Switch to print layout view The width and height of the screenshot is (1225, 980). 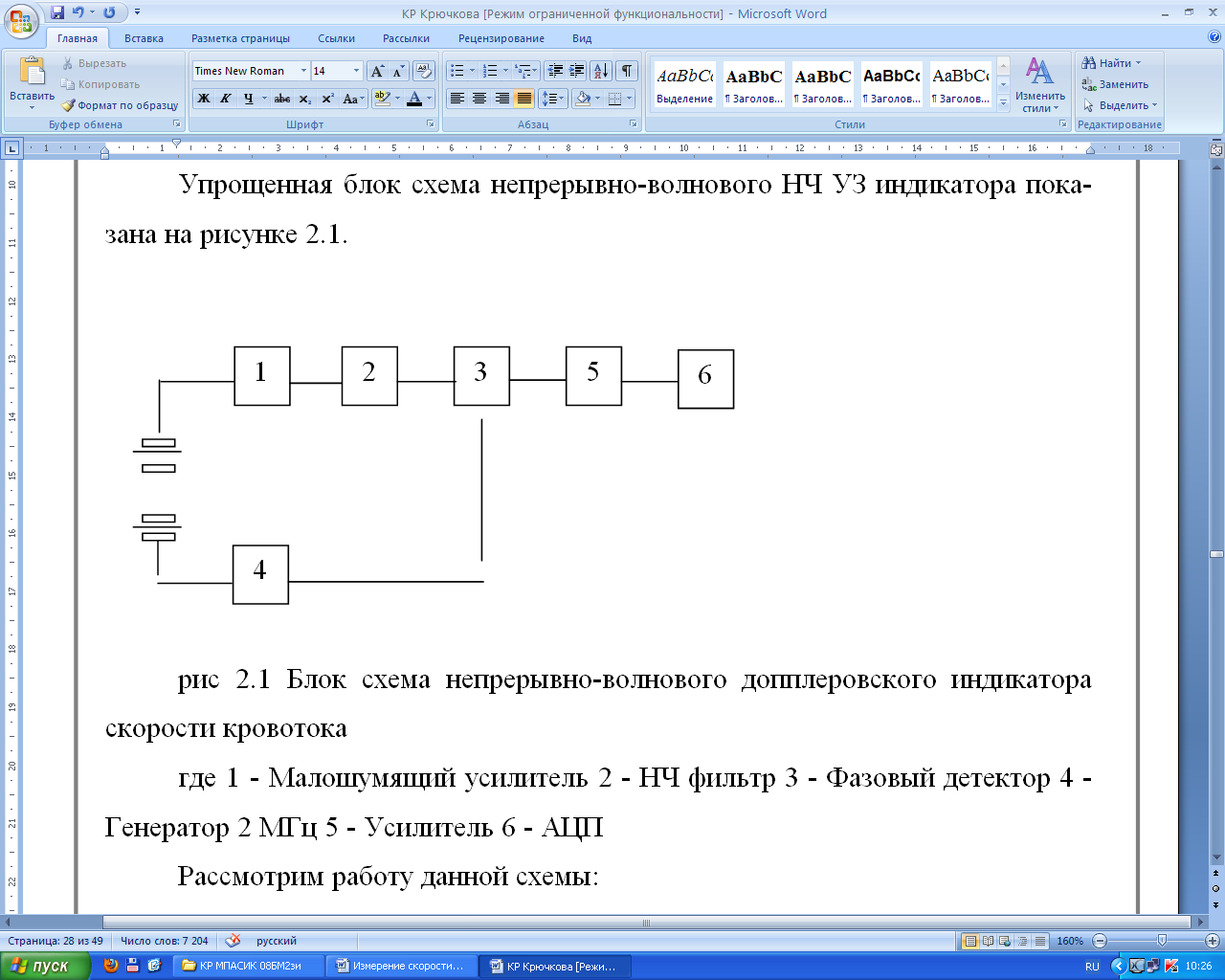tap(970, 941)
